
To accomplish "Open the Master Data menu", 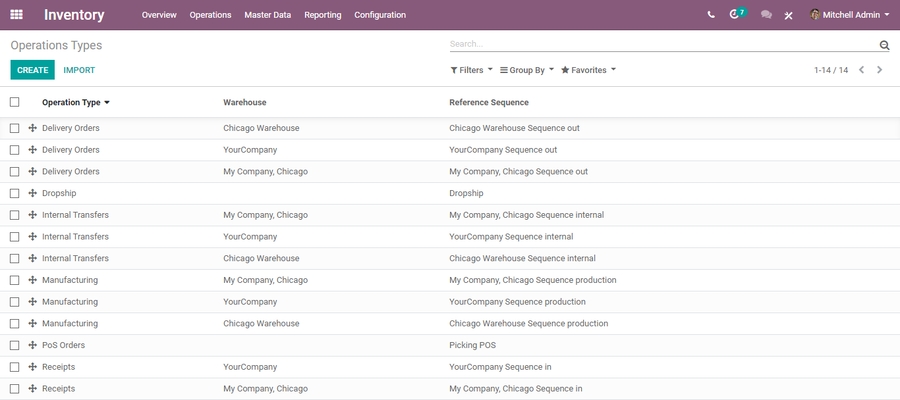I will pyautogui.click(x=268, y=15).
